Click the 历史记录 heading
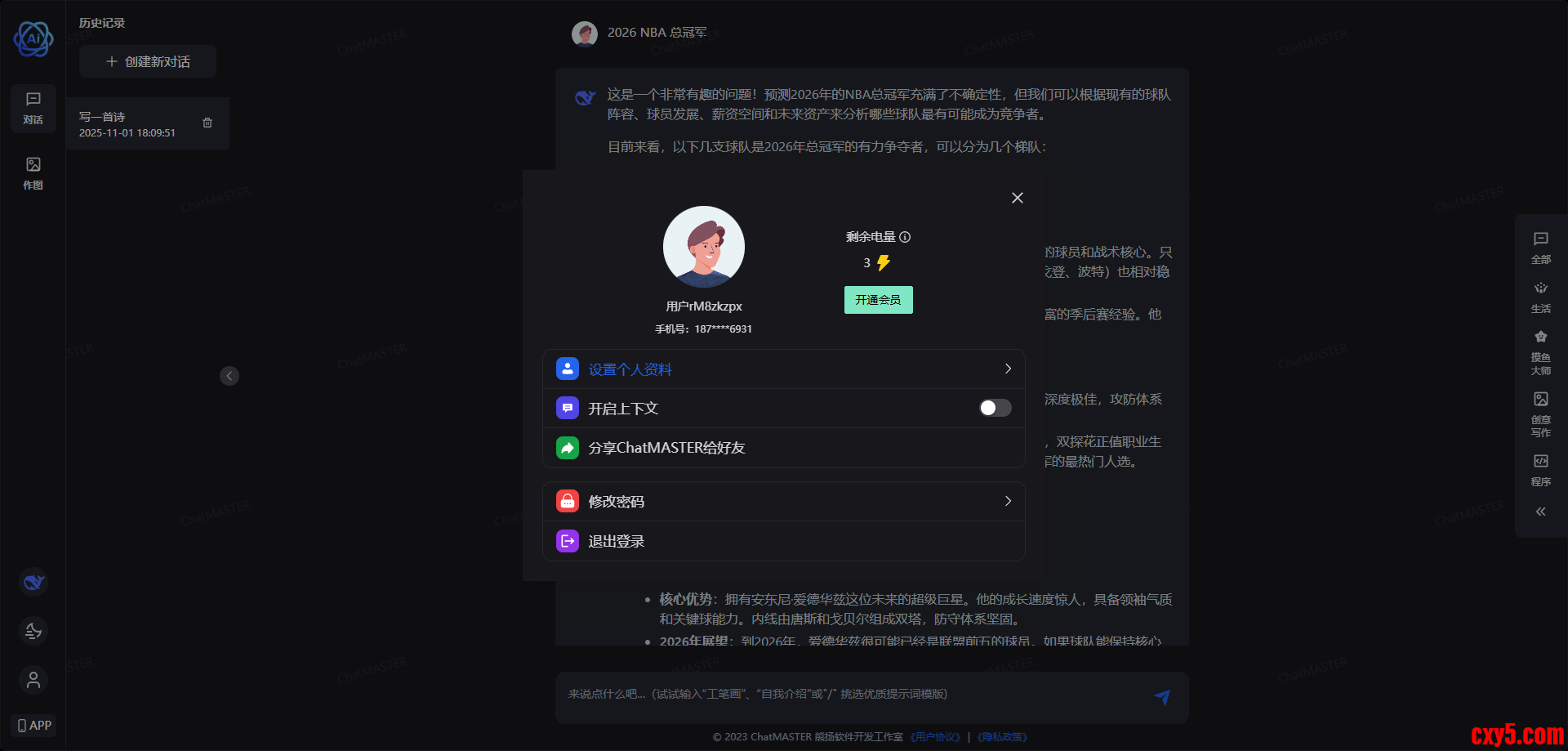The image size is (1568, 751). pos(102,23)
